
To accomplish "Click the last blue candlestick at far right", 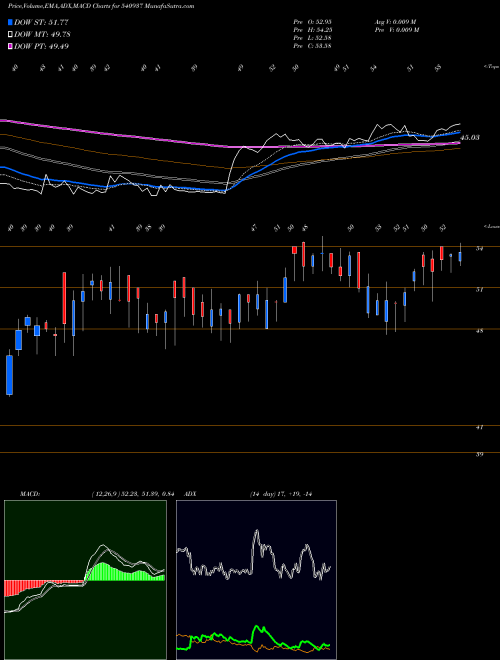I will click(460, 257).
